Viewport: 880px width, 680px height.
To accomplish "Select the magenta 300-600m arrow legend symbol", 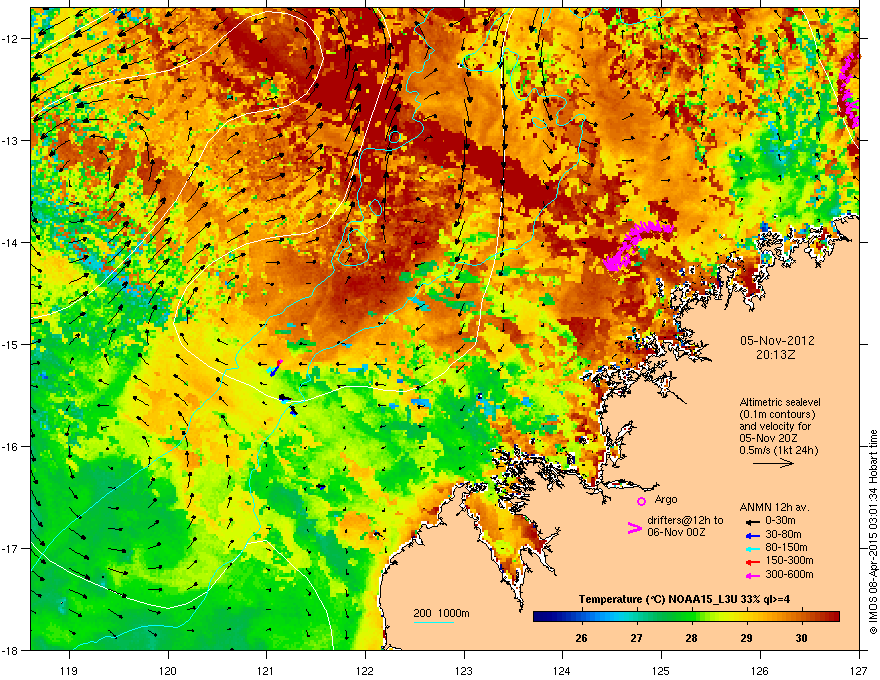I will pyautogui.click(x=752, y=575).
